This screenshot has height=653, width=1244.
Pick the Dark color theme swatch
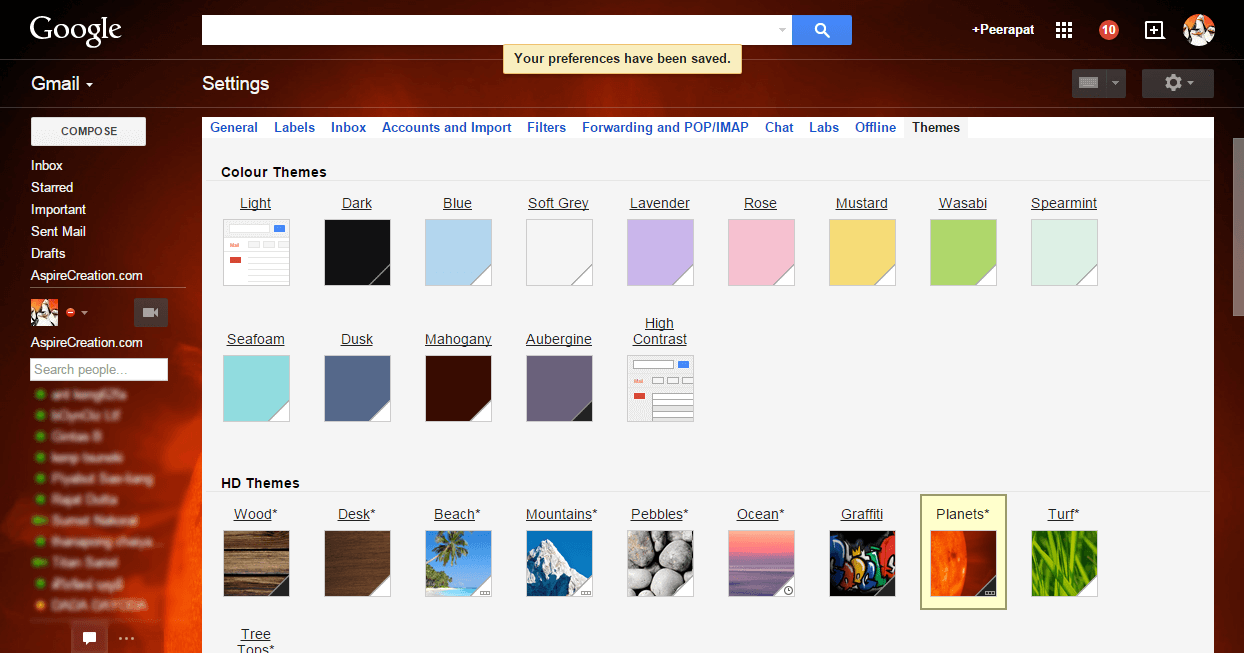pos(357,252)
